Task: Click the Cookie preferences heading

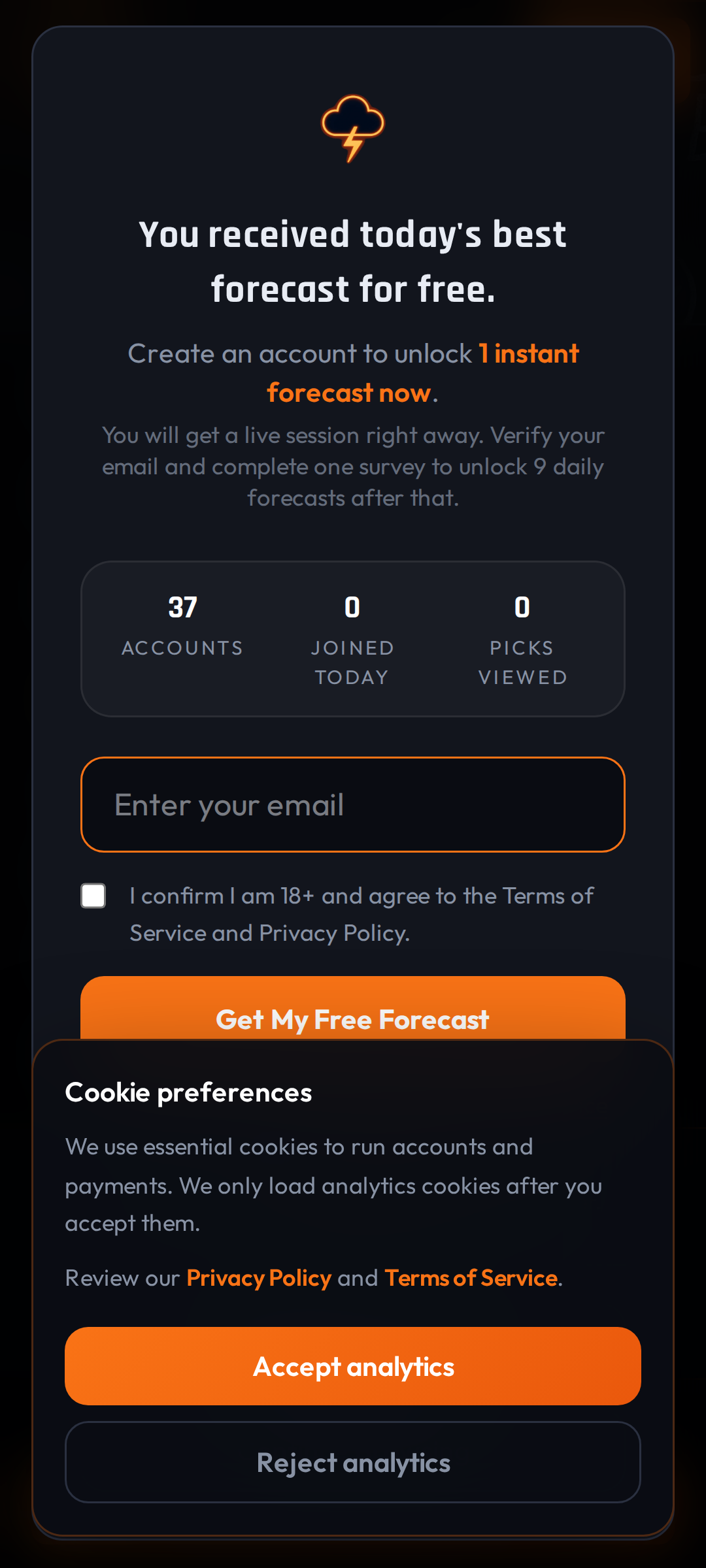Action: point(188,1092)
